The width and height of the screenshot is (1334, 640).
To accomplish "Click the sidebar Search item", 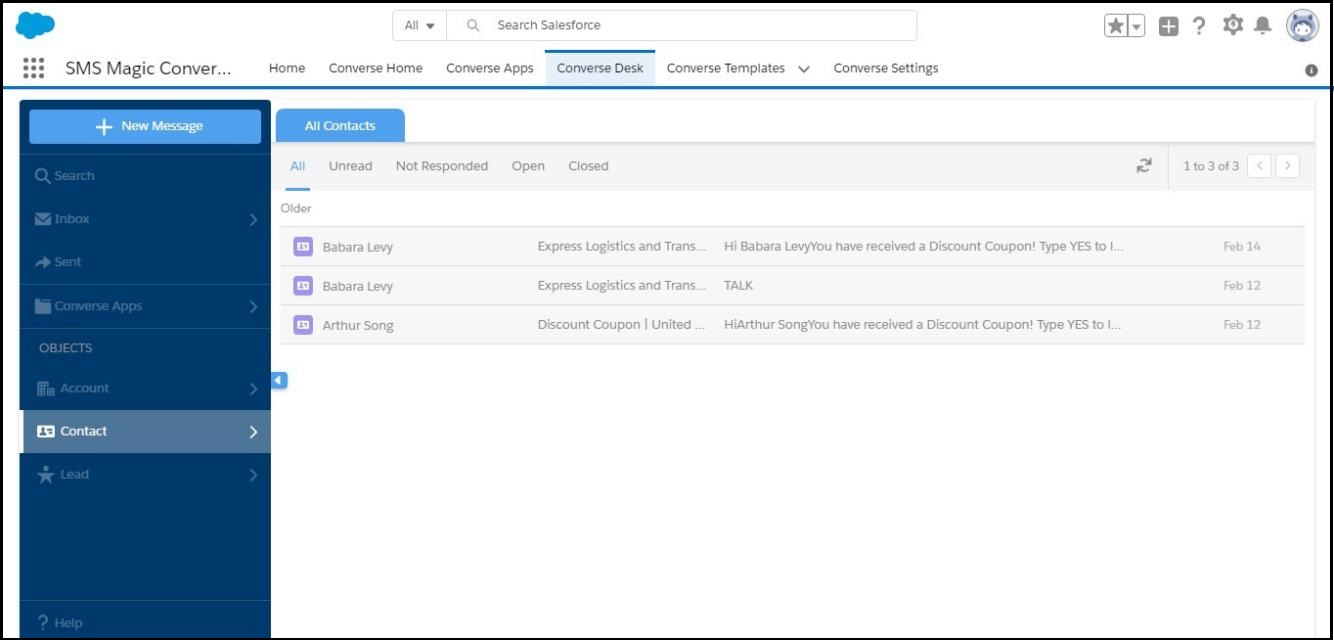I will click(145, 175).
